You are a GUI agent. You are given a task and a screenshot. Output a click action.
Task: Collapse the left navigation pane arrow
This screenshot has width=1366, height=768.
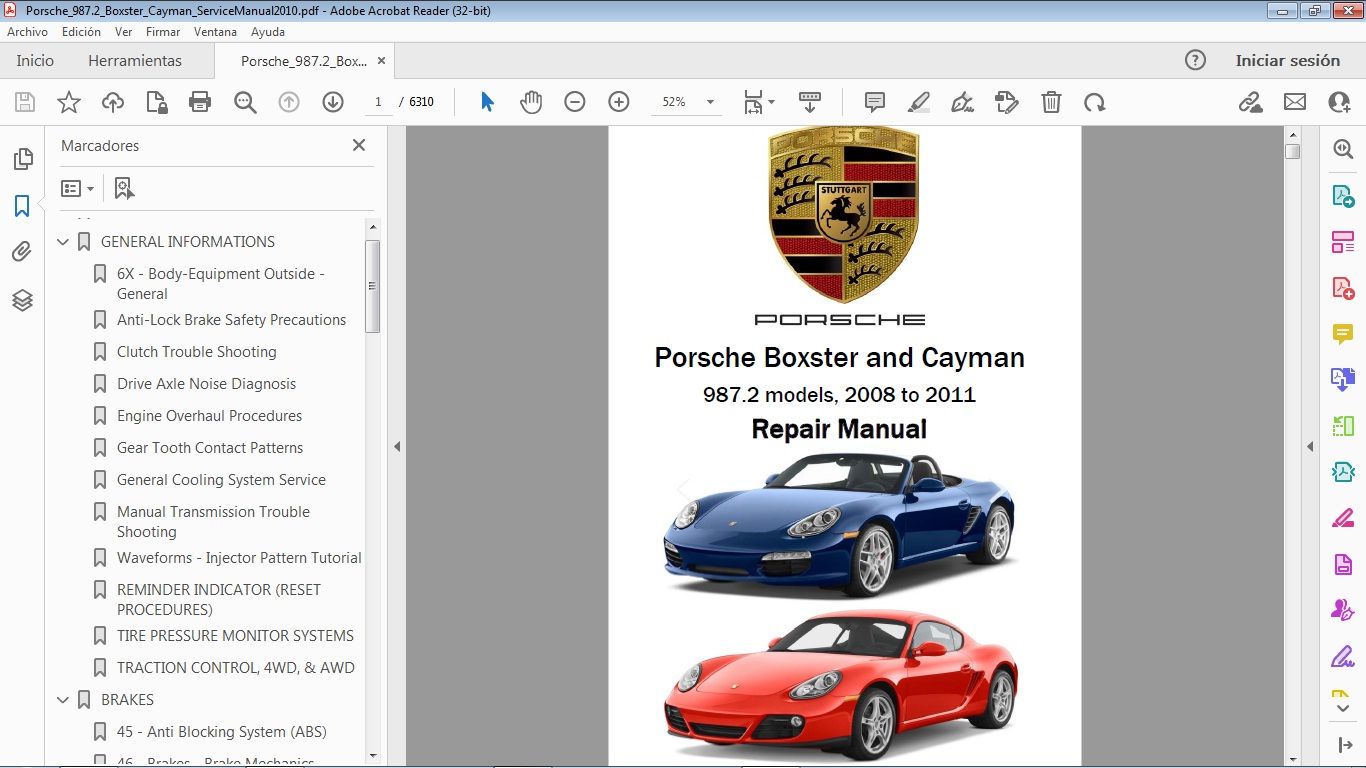pyautogui.click(x=397, y=447)
